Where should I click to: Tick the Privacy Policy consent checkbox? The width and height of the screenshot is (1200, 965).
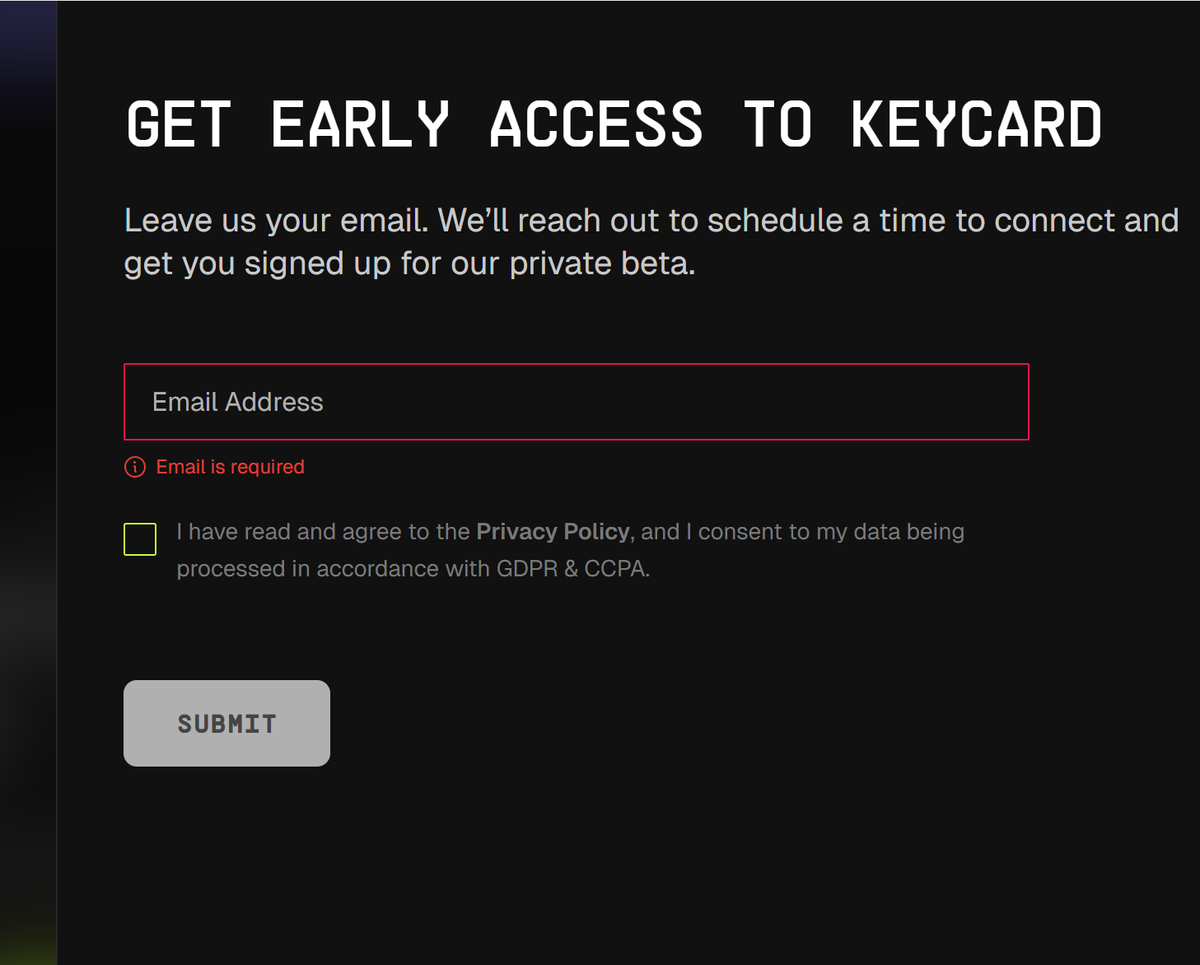(x=140, y=539)
